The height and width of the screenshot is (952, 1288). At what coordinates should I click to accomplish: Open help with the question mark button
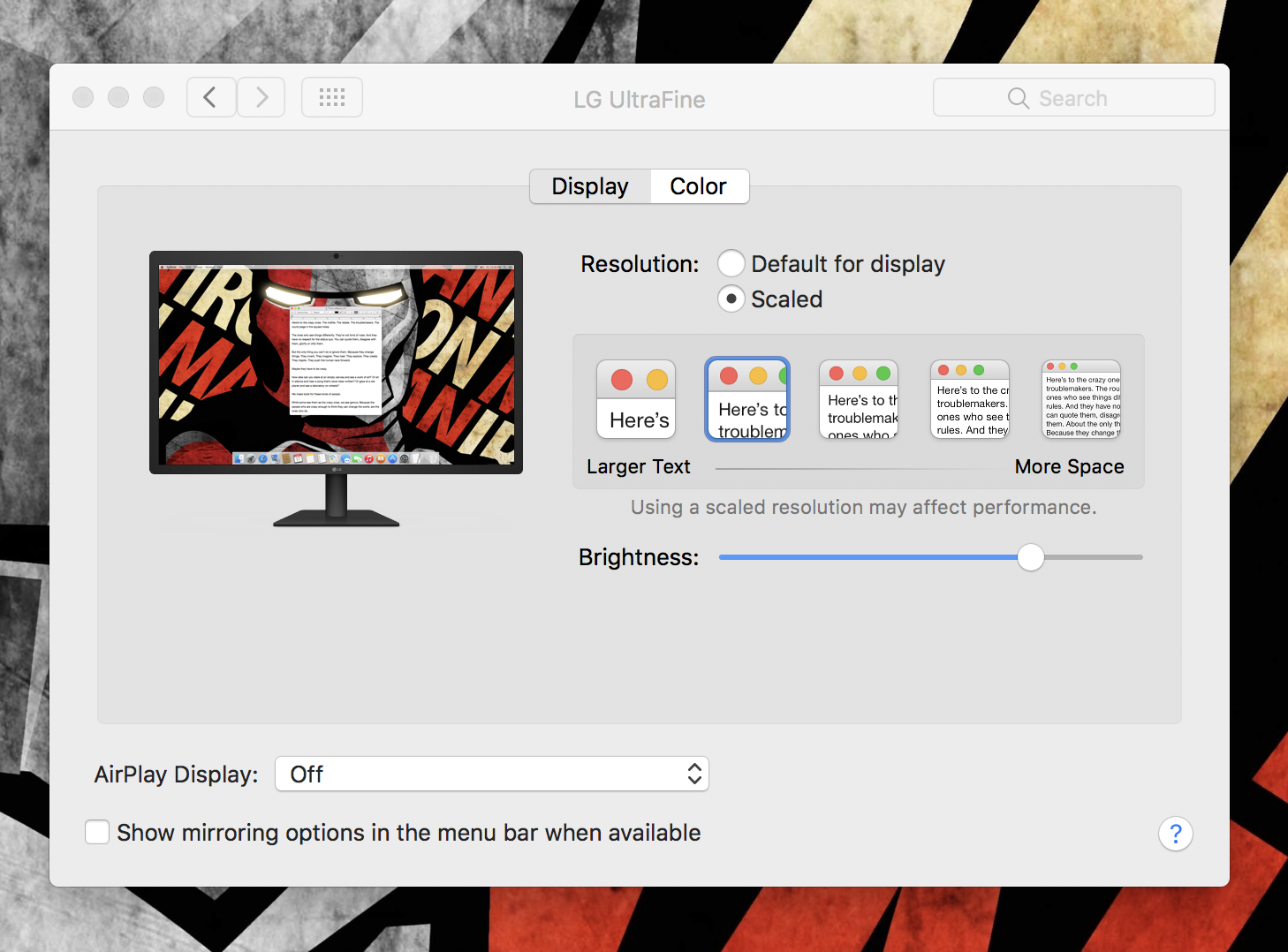pyautogui.click(x=1176, y=833)
